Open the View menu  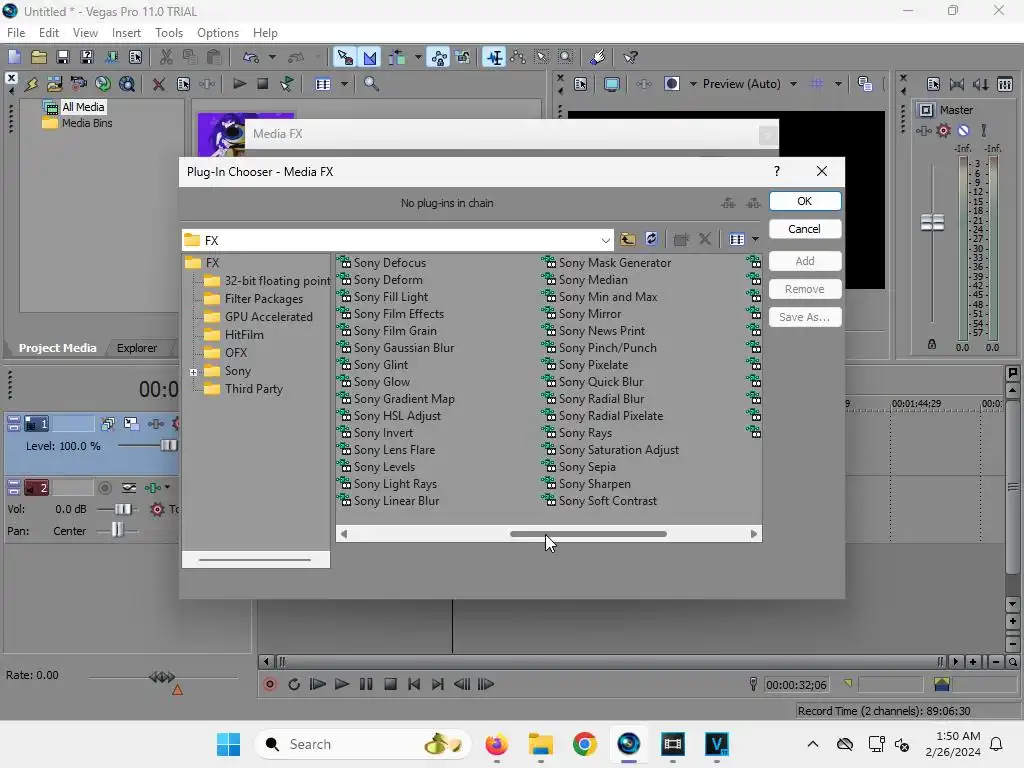click(85, 33)
